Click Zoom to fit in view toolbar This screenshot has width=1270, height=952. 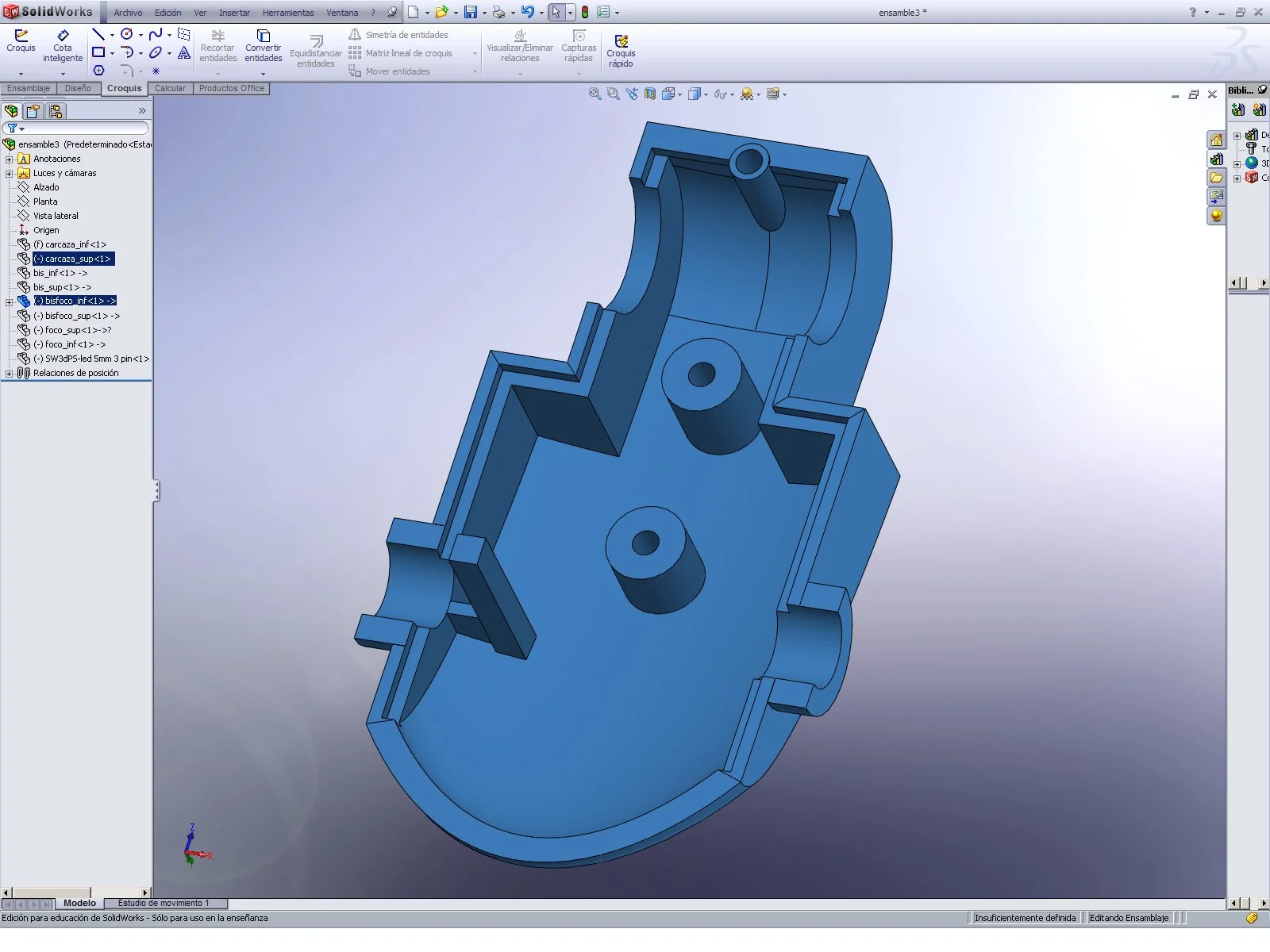(x=595, y=94)
